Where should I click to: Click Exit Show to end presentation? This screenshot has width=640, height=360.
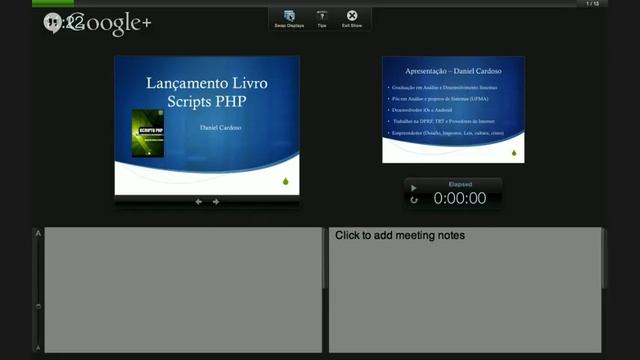(352, 19)
